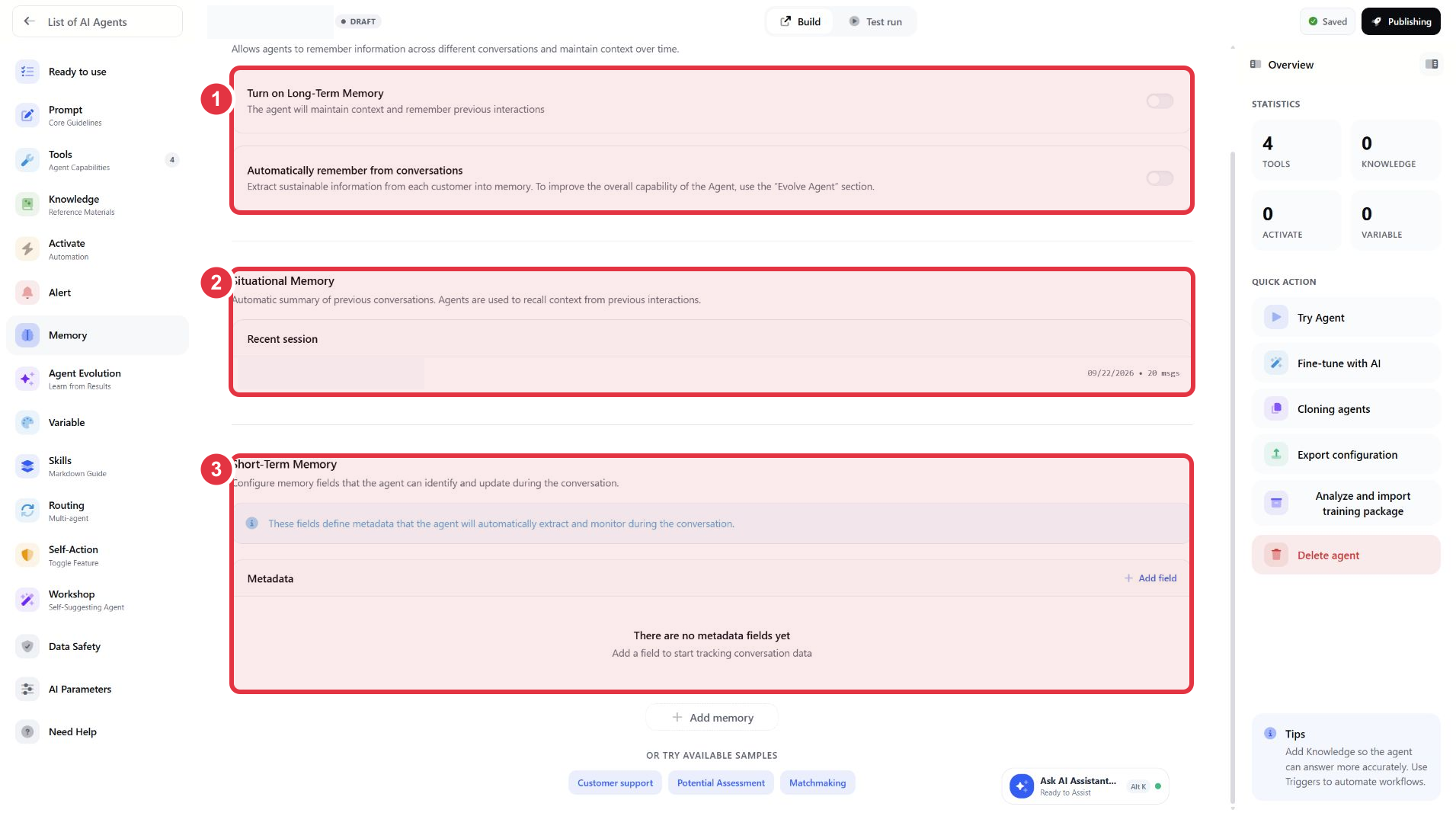
Task: Open the Ready to use section
Action: pos(98,72)
